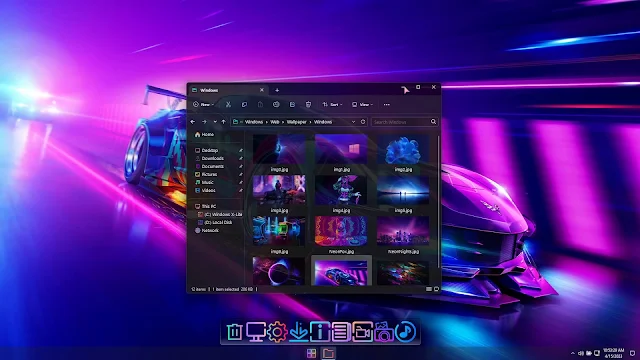This screenshot has width=640, height=360.
Task: Open the View dropdown menu
Action: (x=362, y=104)
